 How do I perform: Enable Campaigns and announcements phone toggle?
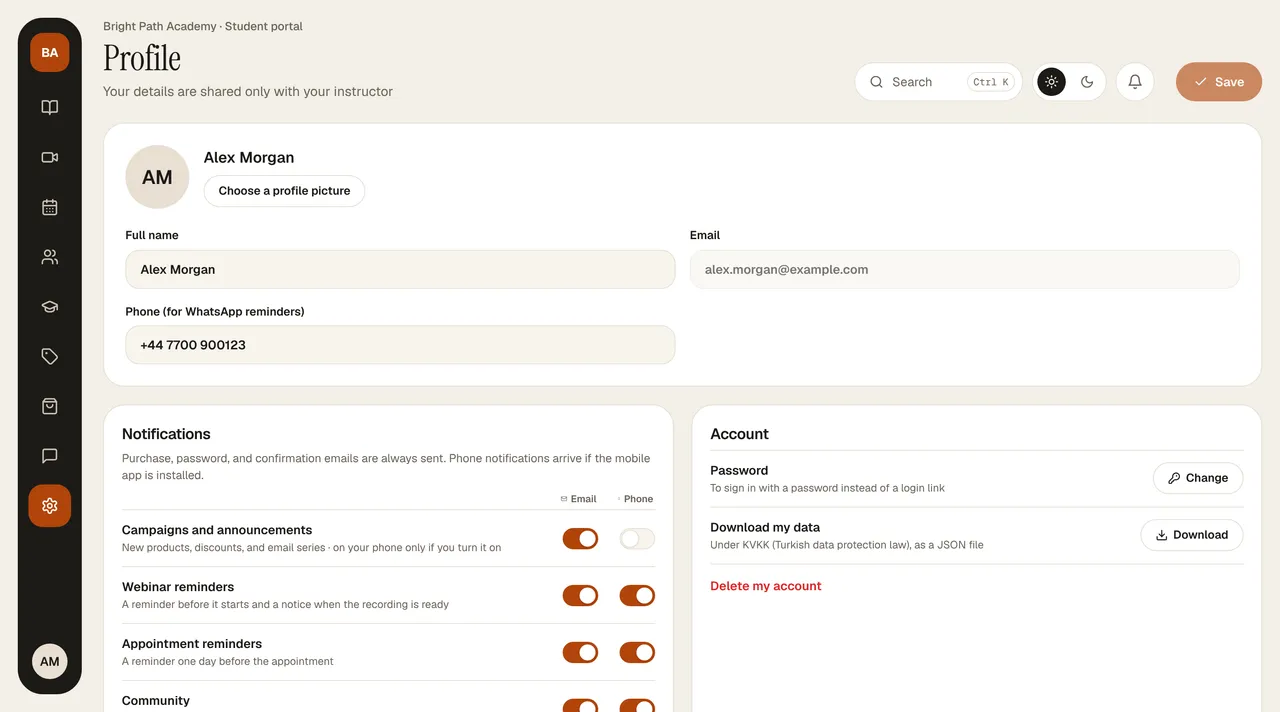[637, 539]
